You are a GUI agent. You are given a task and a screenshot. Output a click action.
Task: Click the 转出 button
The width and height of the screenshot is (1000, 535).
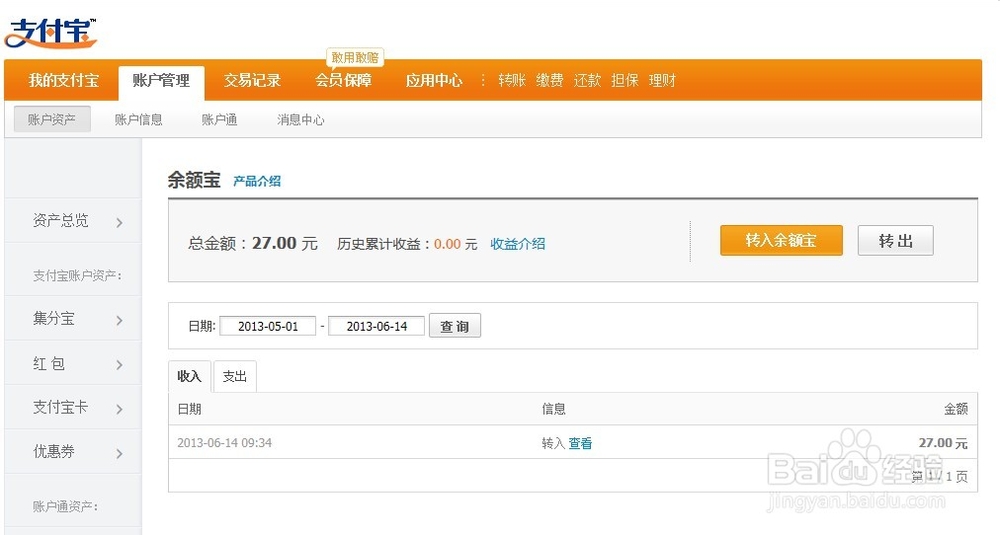[x=895, y=240]
